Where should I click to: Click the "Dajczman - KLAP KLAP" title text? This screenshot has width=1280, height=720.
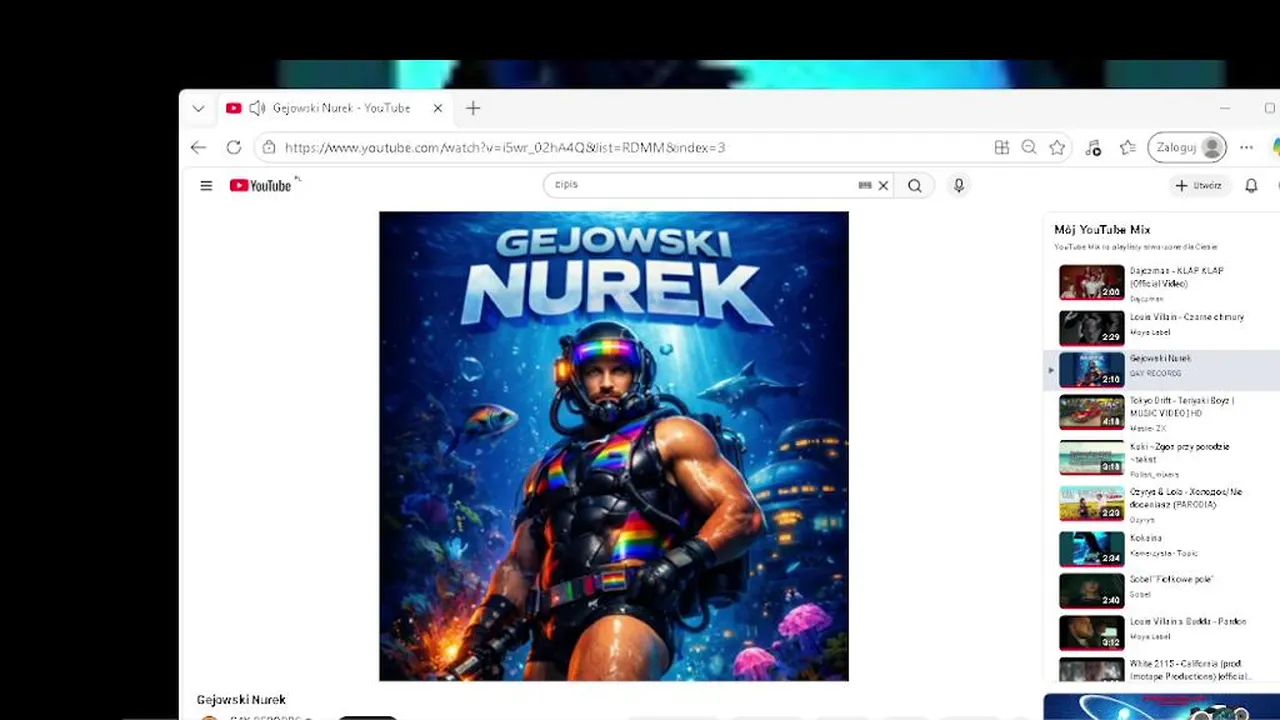coord(1177,277)
